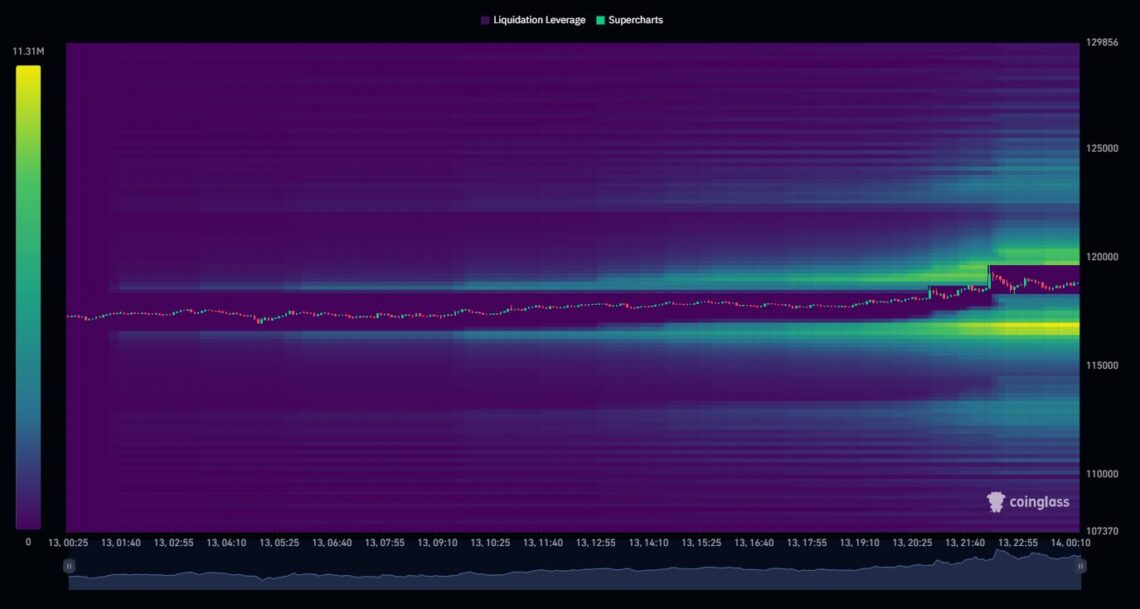The width and height of the screenshot is (1140, 609).
Task: Click the coinglass logo icon watermark
Action: pyautogui.click(x=996, y=502)
